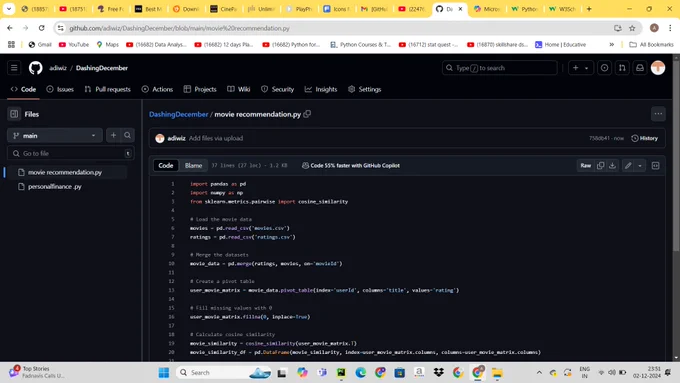Open the notifications inbox icon
680x383 pixels.
coord(640,68)
